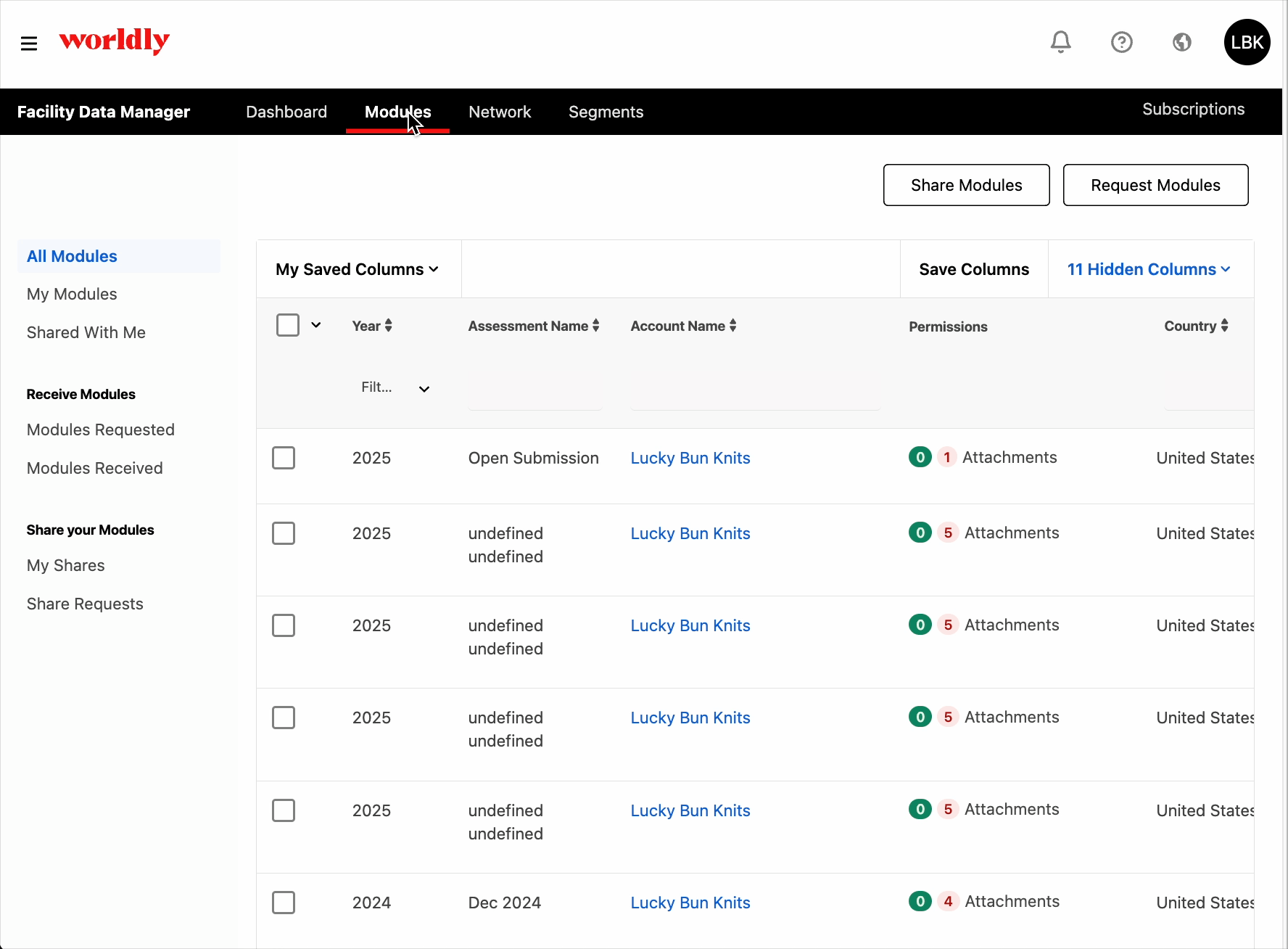1288x949 pixels.
Task: Click Attachments in the Dec 2024 row
Action: tap(1012, 901)
